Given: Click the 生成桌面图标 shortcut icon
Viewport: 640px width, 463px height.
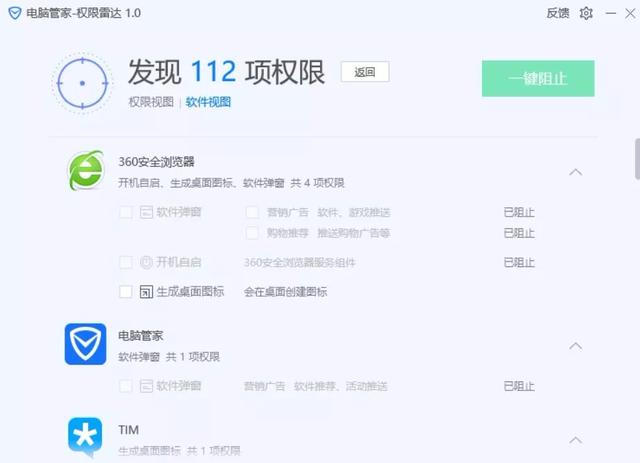Looking at the screenshot, I should tap(146, 292).
